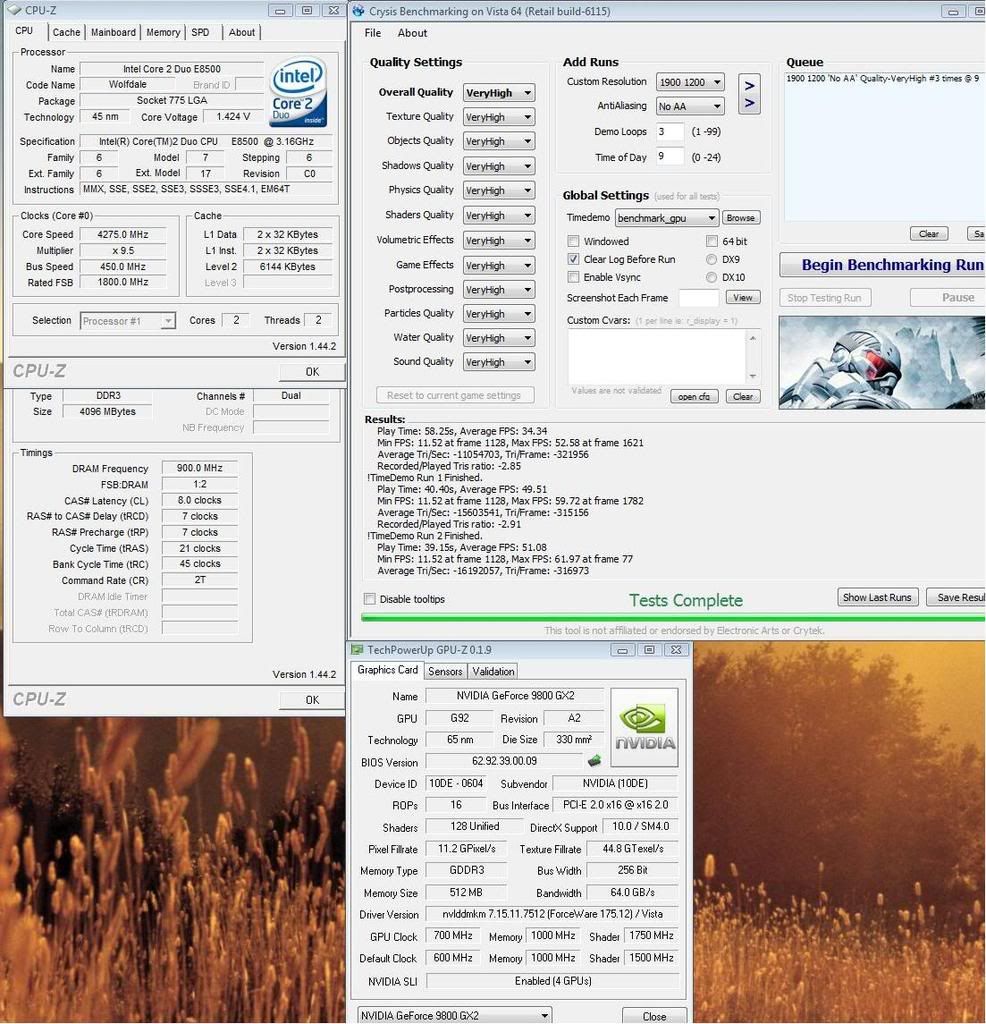The image size is (986, 1024).
Task: Click the BIOS save chip icon in GPU-Z
Action: tap(594, 761)
